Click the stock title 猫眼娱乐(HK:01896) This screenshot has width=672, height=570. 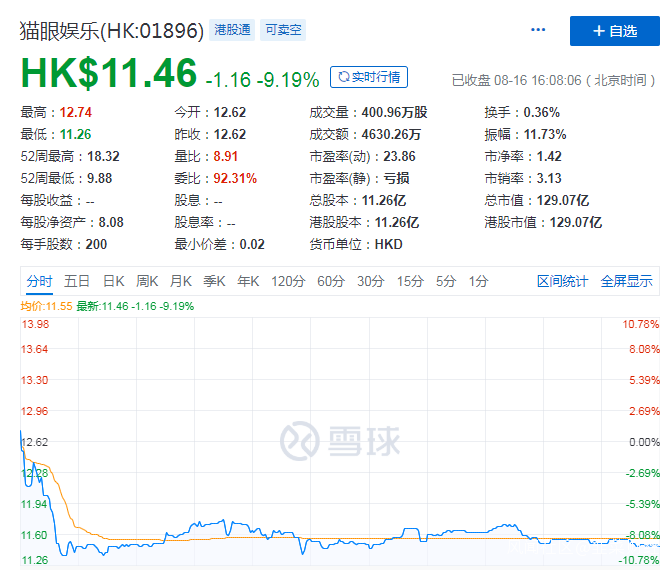pyautogui.click(x=112, y=31)
